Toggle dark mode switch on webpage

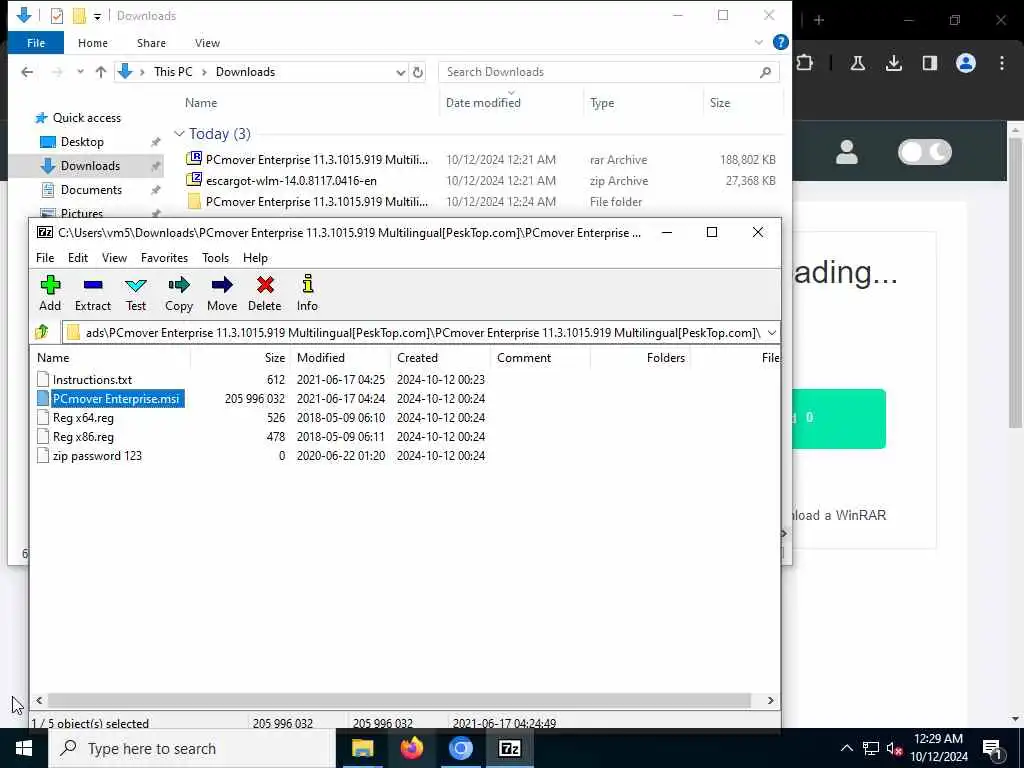925,152
